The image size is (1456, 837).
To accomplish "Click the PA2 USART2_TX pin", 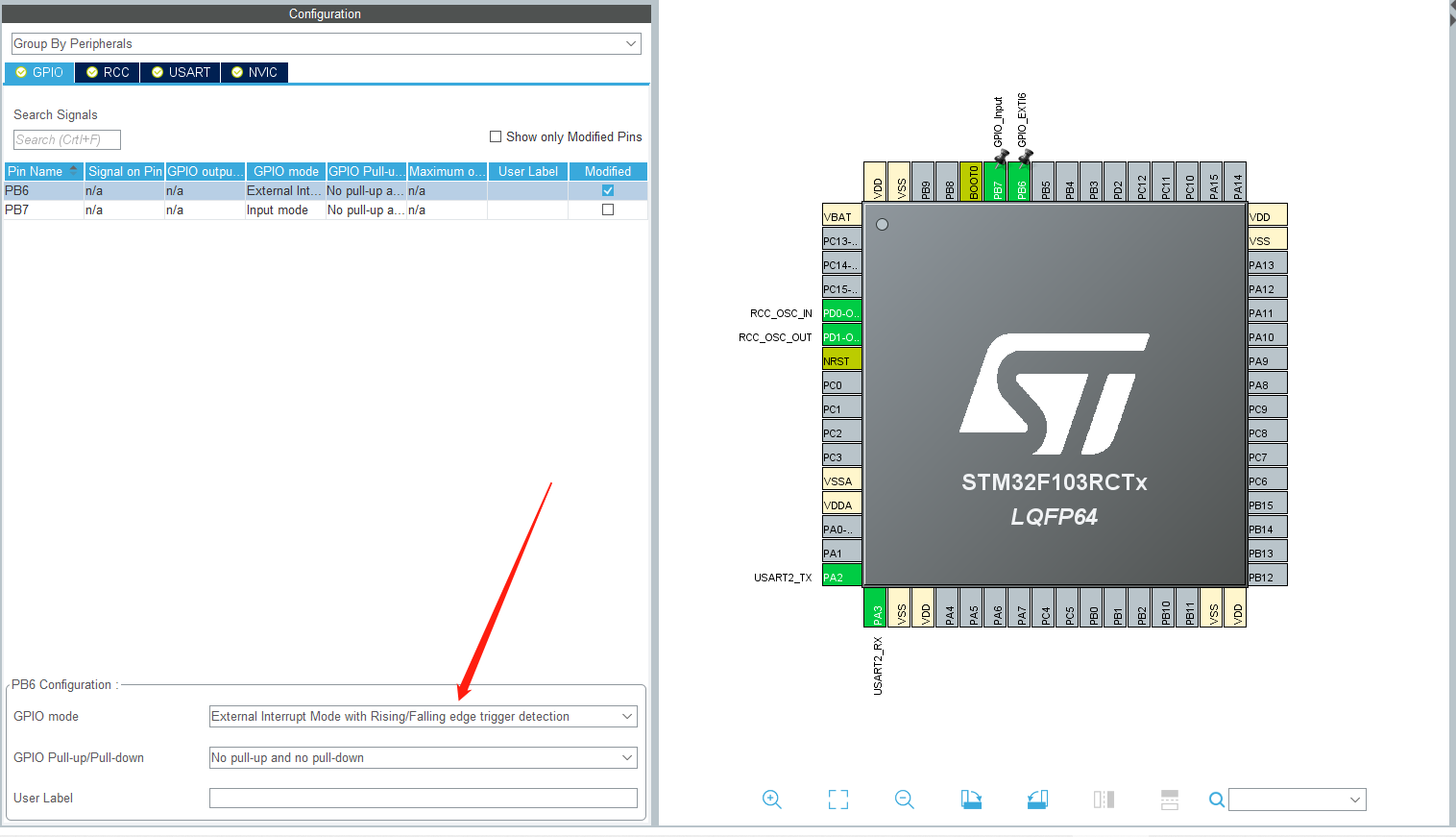I will click(841, 577).
